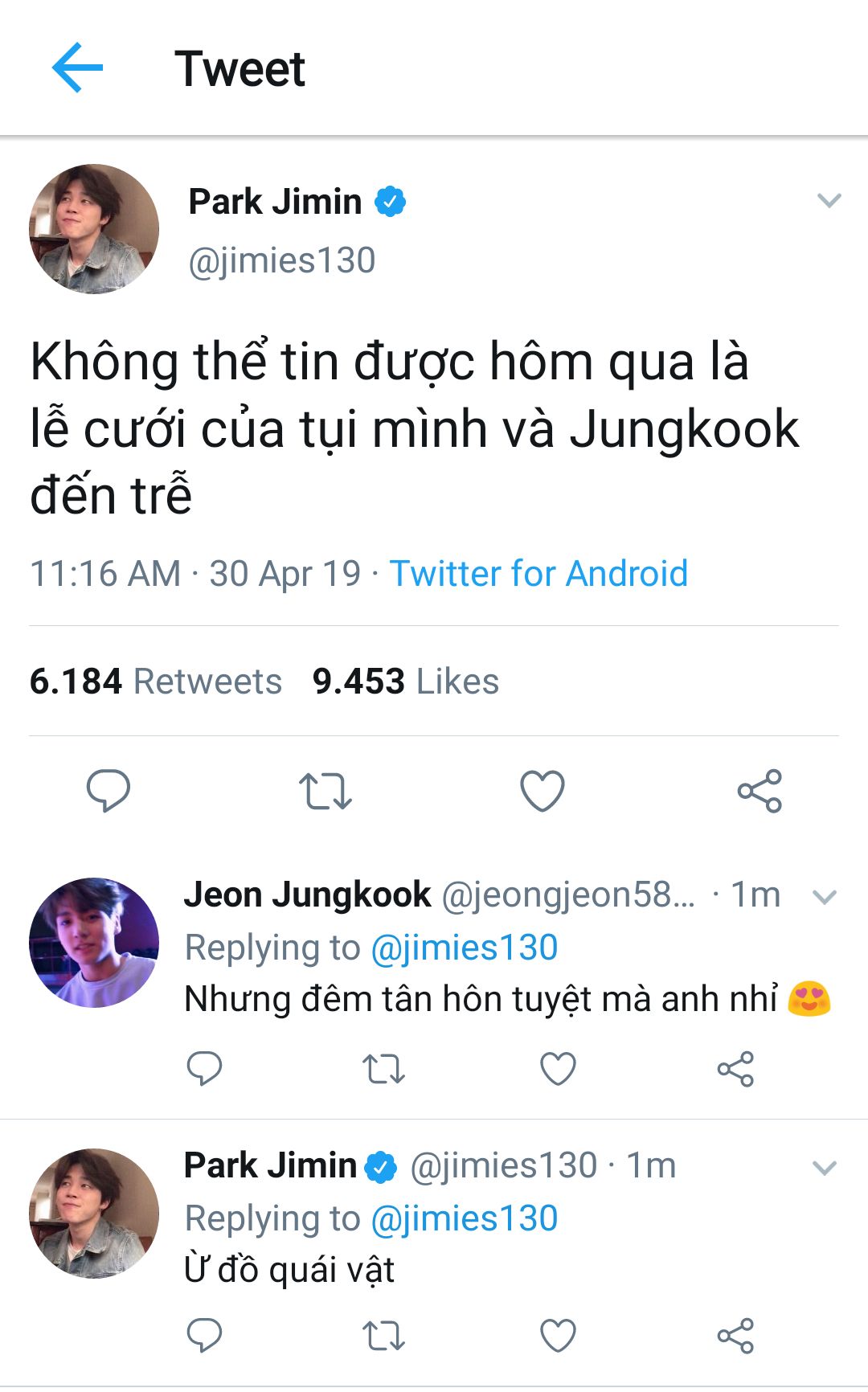Share Jeon Jungkook's reply

click(735, 1069)
